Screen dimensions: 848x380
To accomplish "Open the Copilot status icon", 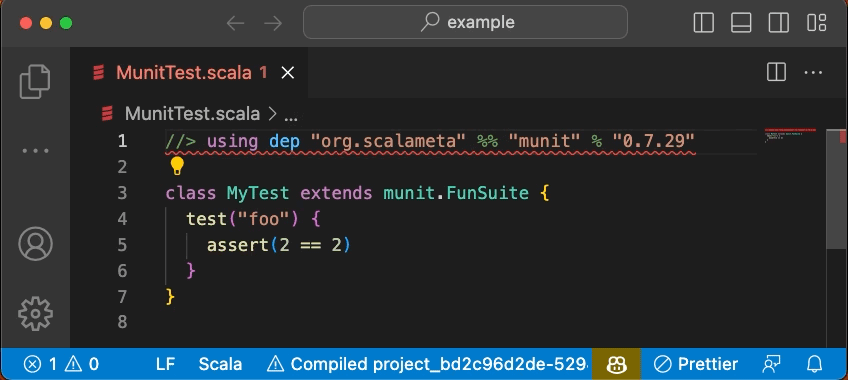I will pos(617,364).
